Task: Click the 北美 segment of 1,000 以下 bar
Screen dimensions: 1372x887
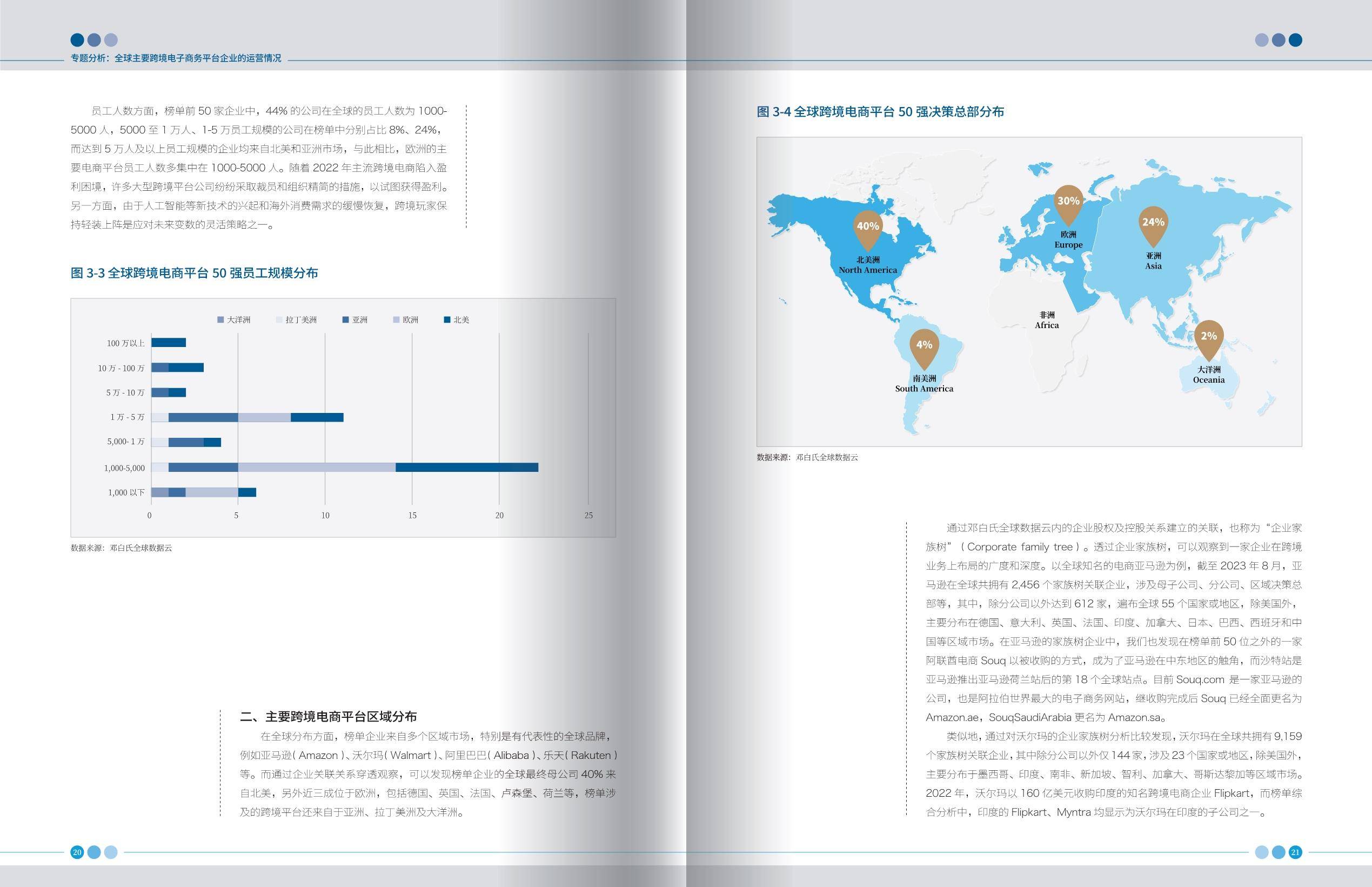Action: click(x=247, y=492)
